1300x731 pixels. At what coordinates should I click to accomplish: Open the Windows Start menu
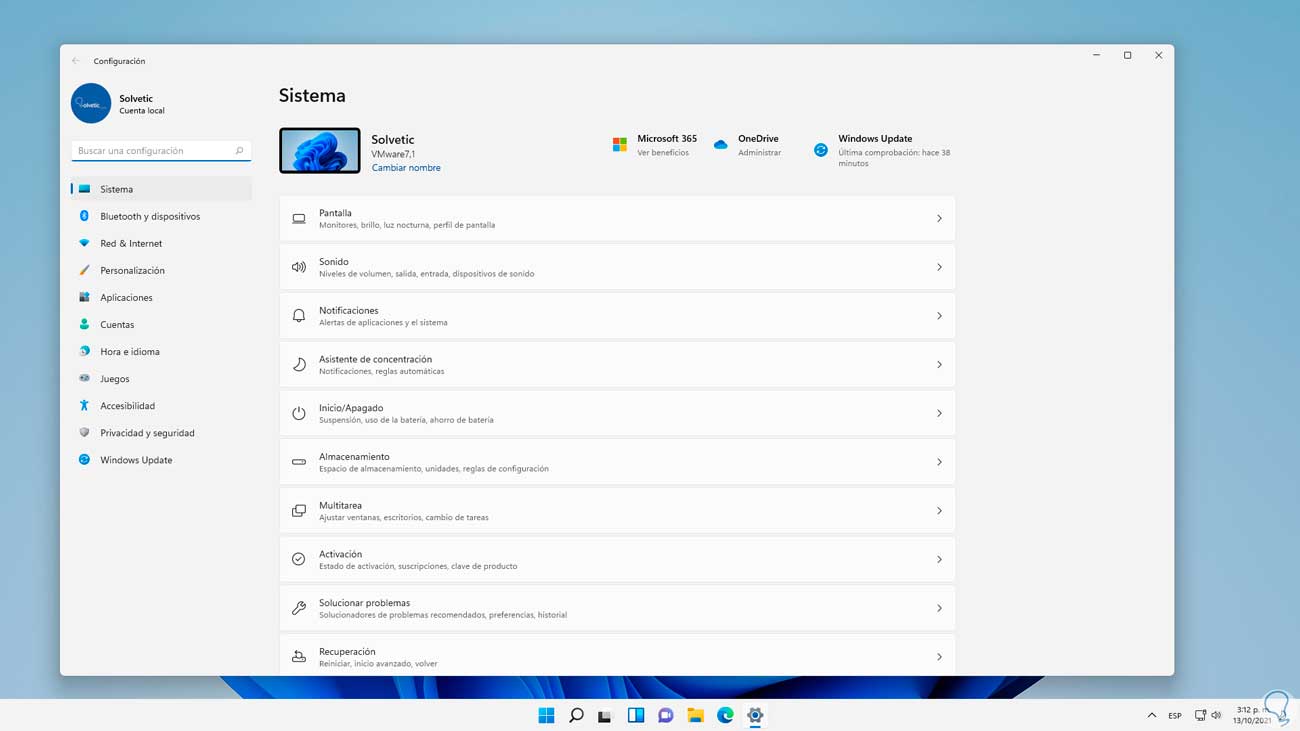(546, 715)
